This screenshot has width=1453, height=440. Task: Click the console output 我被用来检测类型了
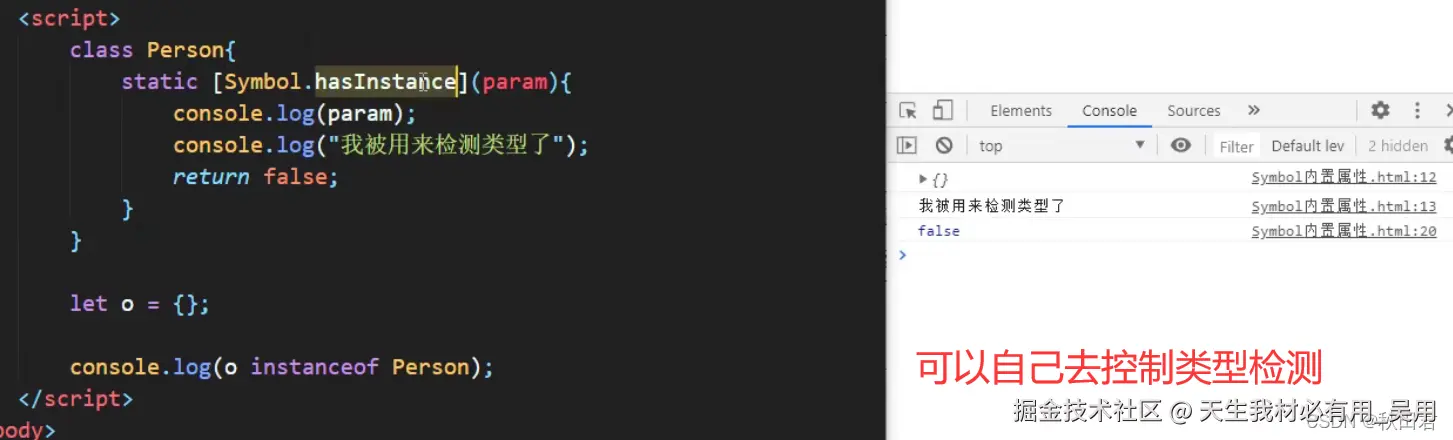[992, 206]
